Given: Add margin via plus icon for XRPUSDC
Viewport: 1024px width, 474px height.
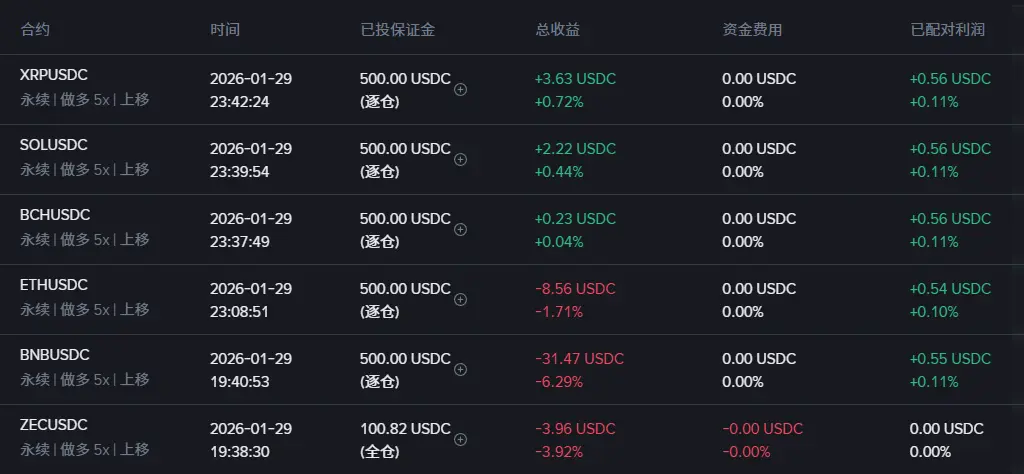Looking at the screenshot, I should pos(460,89).
